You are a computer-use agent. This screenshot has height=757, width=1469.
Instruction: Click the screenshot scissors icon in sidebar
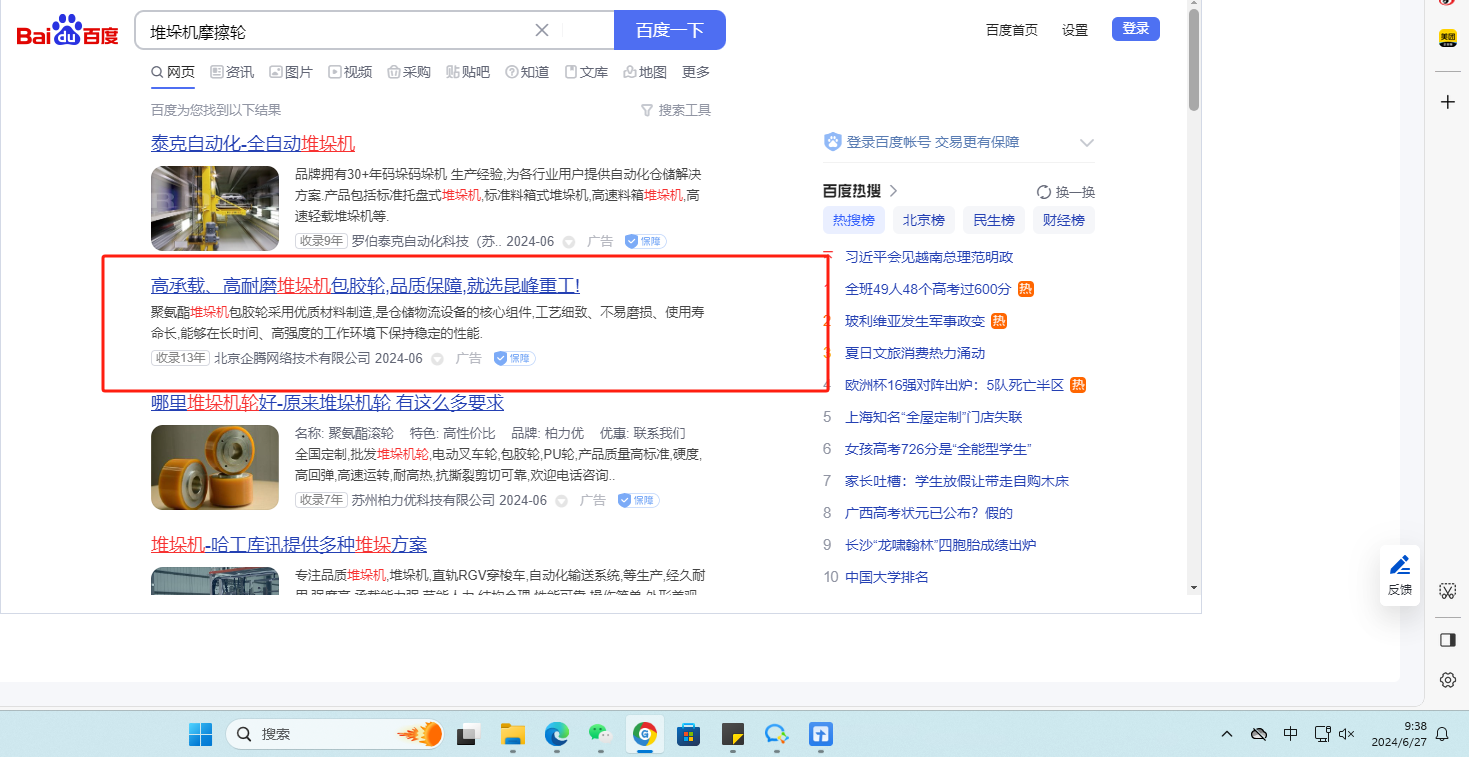click(1447, 591)
